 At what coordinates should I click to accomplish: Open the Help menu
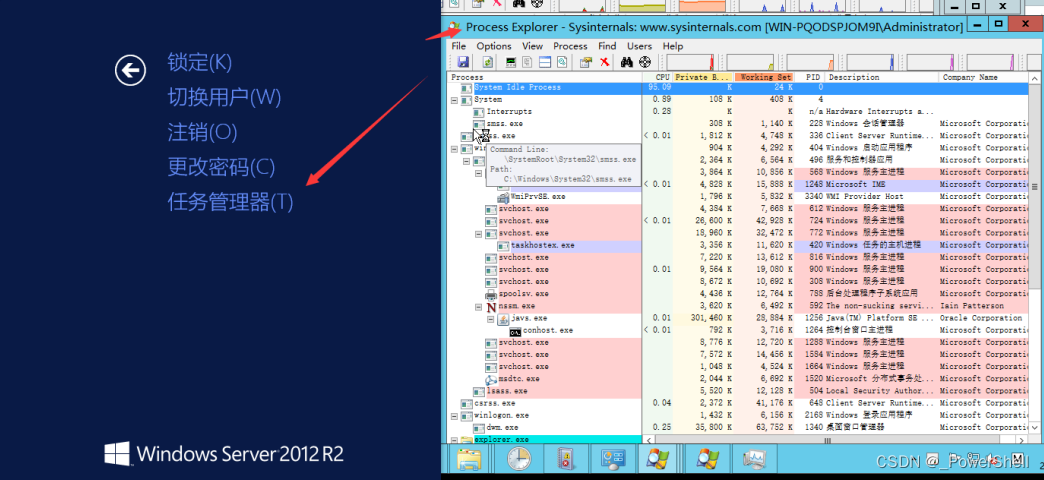(673, 46)
